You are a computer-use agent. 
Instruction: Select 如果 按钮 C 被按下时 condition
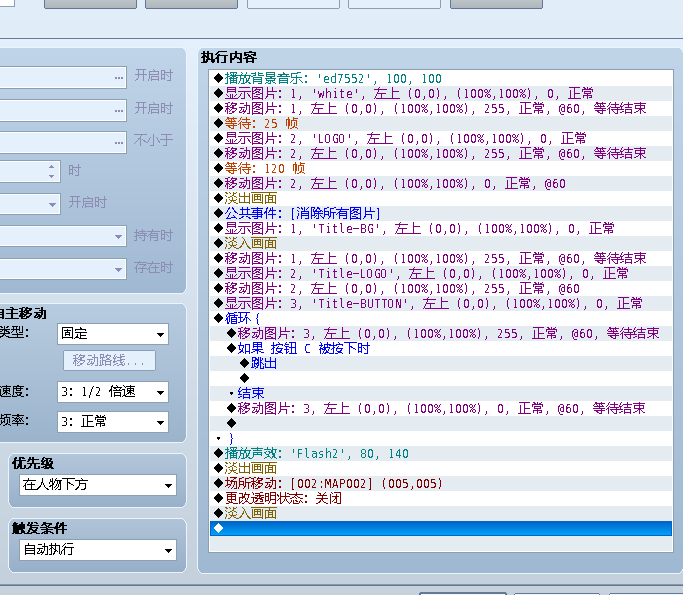[x=441, y=348]
